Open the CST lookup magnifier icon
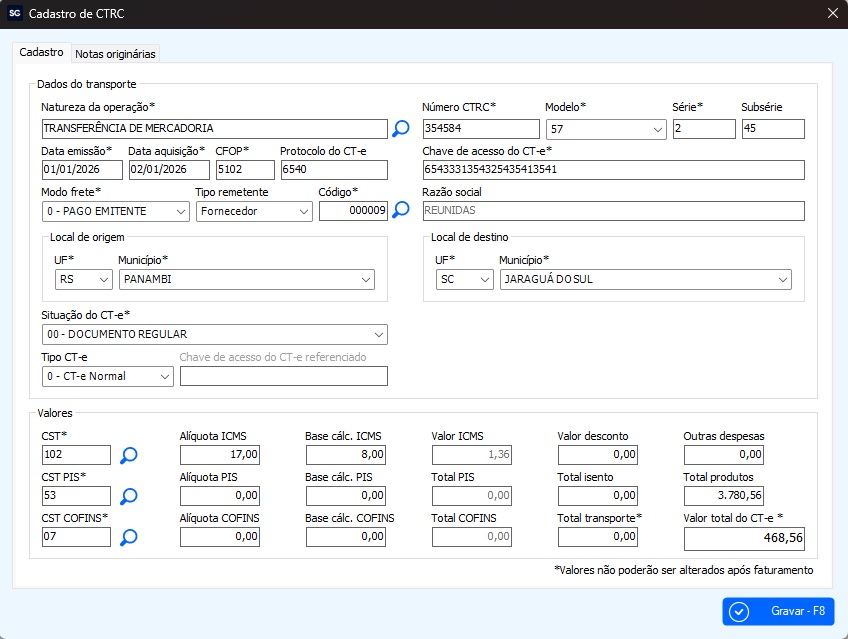 129,456
